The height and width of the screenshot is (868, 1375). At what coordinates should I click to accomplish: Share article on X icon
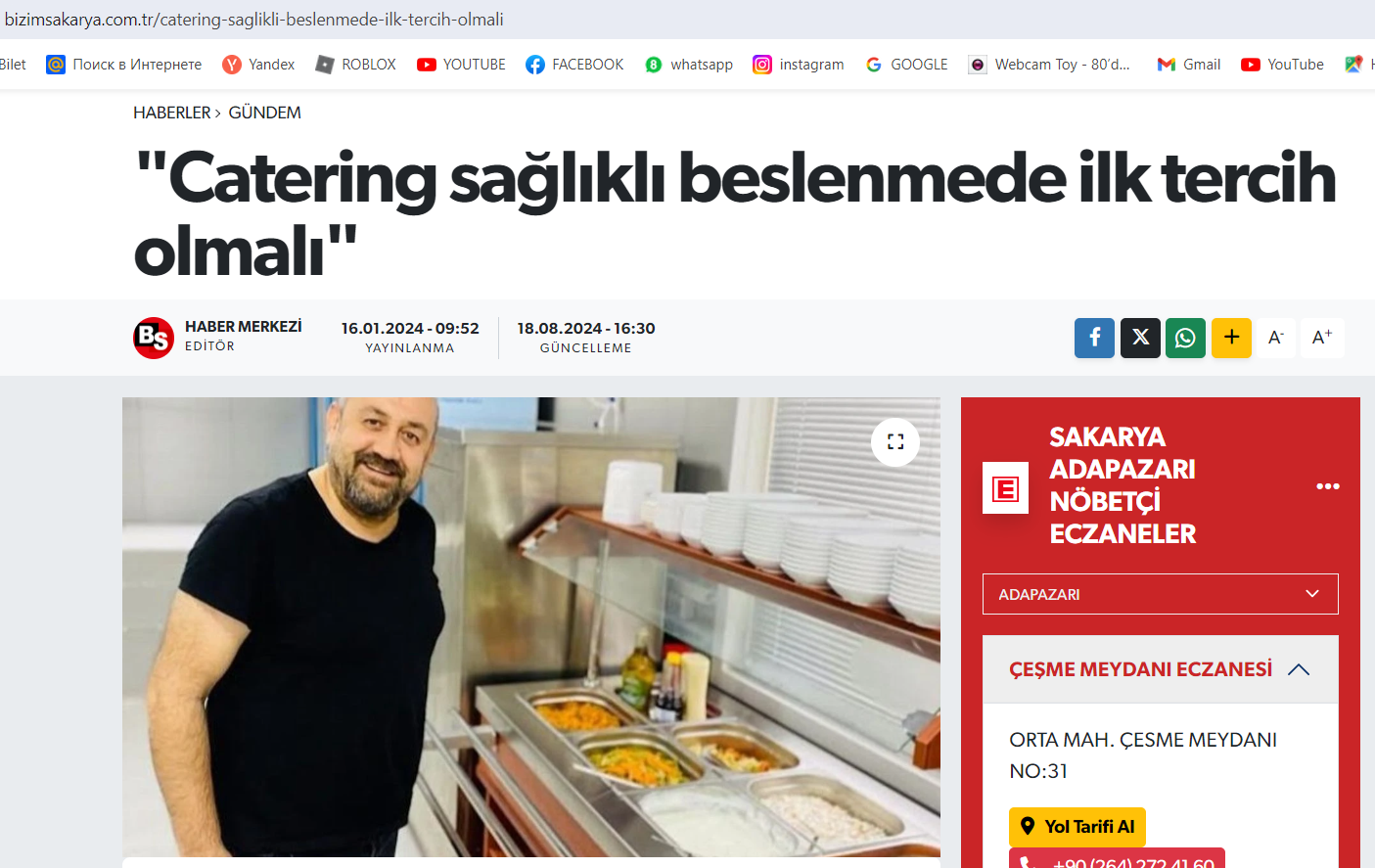click(1140, 338)
